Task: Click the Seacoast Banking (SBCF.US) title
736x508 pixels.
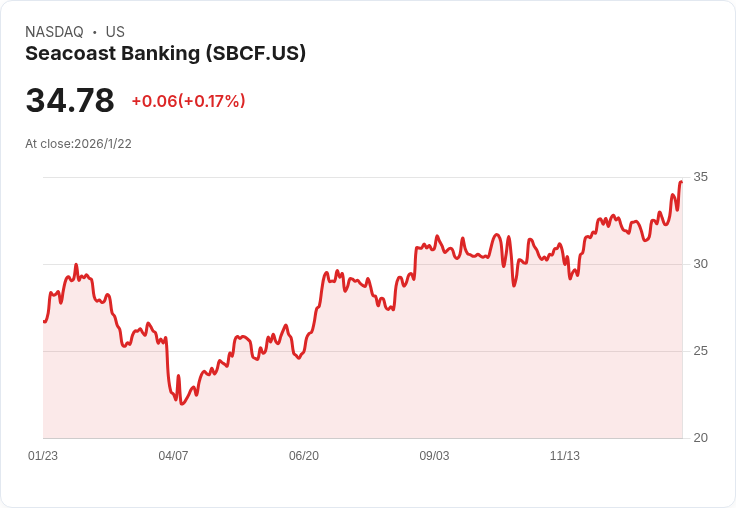Action: tap(165, 54)
